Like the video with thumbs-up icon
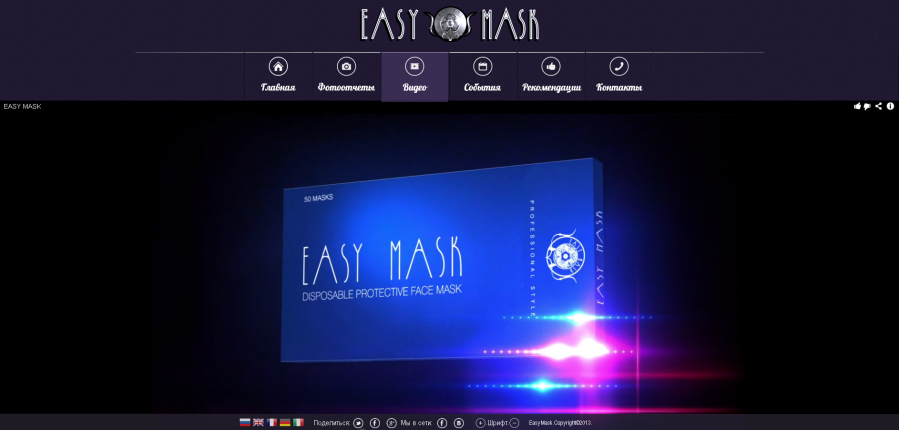The image size is (899, 430). [857, 106]
